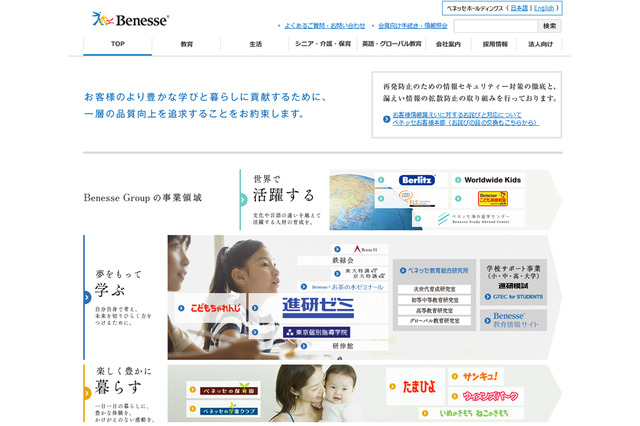Select the 生活 navigation tab
The width and height of the screenshot is (640, 426).
tap(256, 44)
